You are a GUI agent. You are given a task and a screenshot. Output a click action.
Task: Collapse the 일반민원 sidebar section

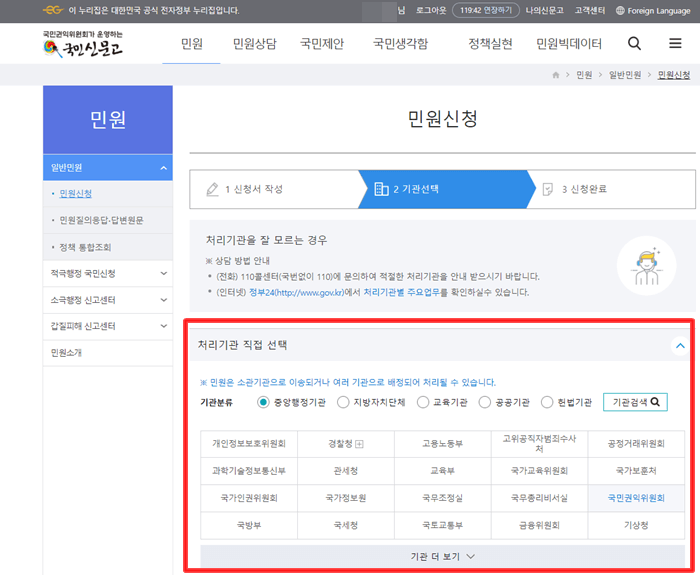163,168
